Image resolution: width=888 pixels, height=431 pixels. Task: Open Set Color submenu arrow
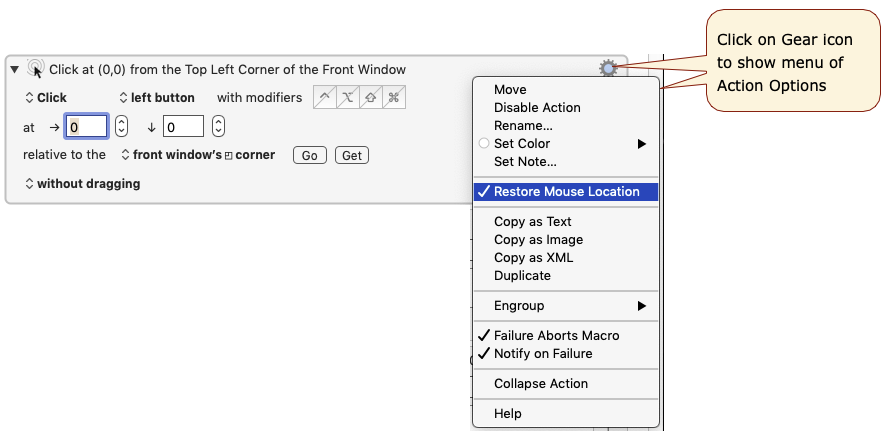pos(642,144)
